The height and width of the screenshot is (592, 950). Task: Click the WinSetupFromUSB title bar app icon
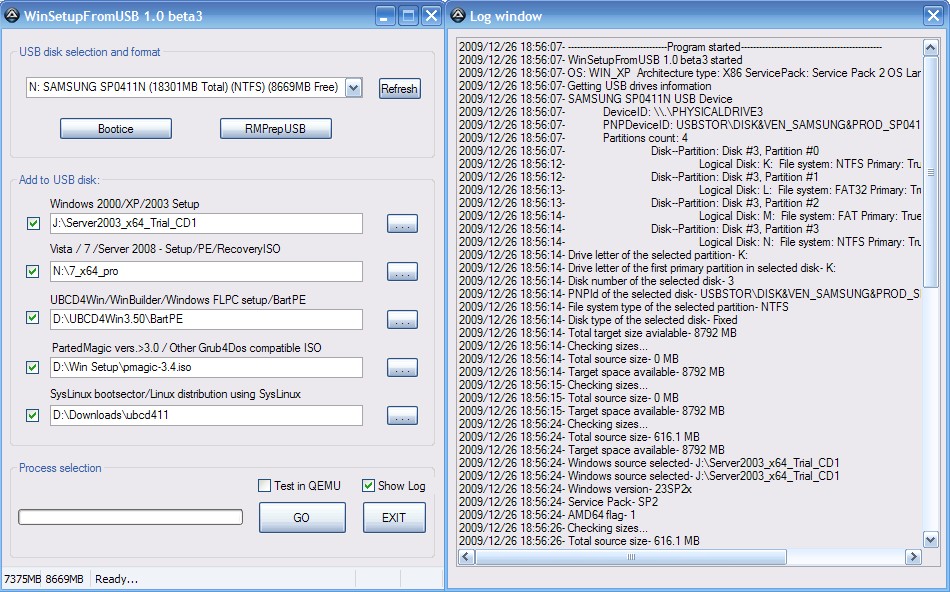coord(13,15)
